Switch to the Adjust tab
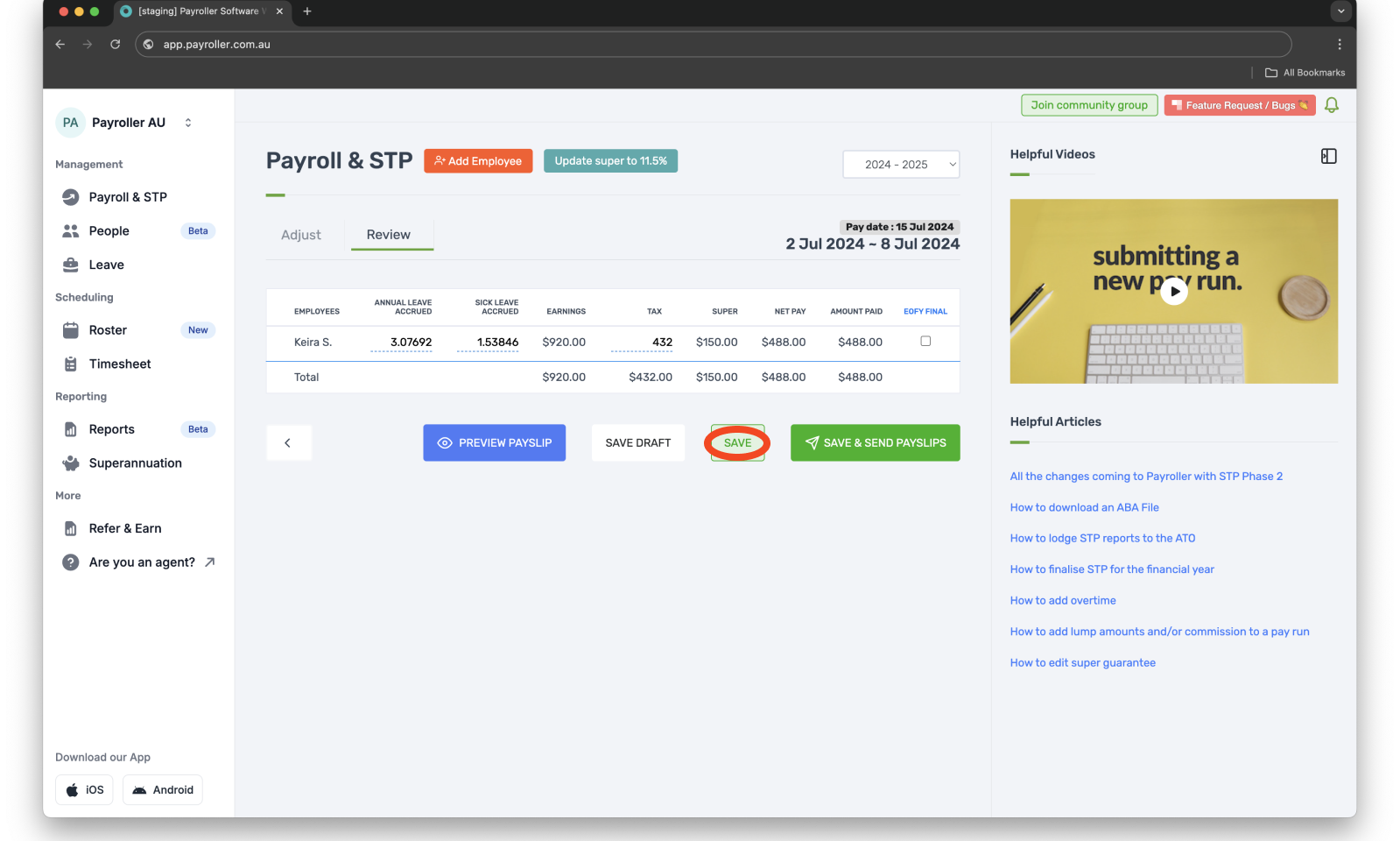Image resolution: width=1400 pixels, height=841 pixels. [301, 235]
